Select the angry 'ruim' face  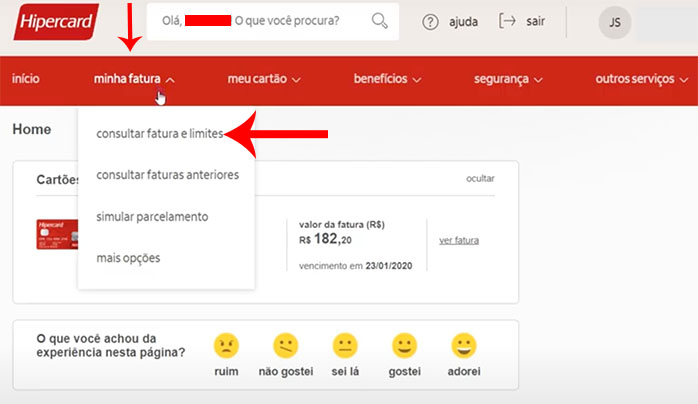pos(226,345)
